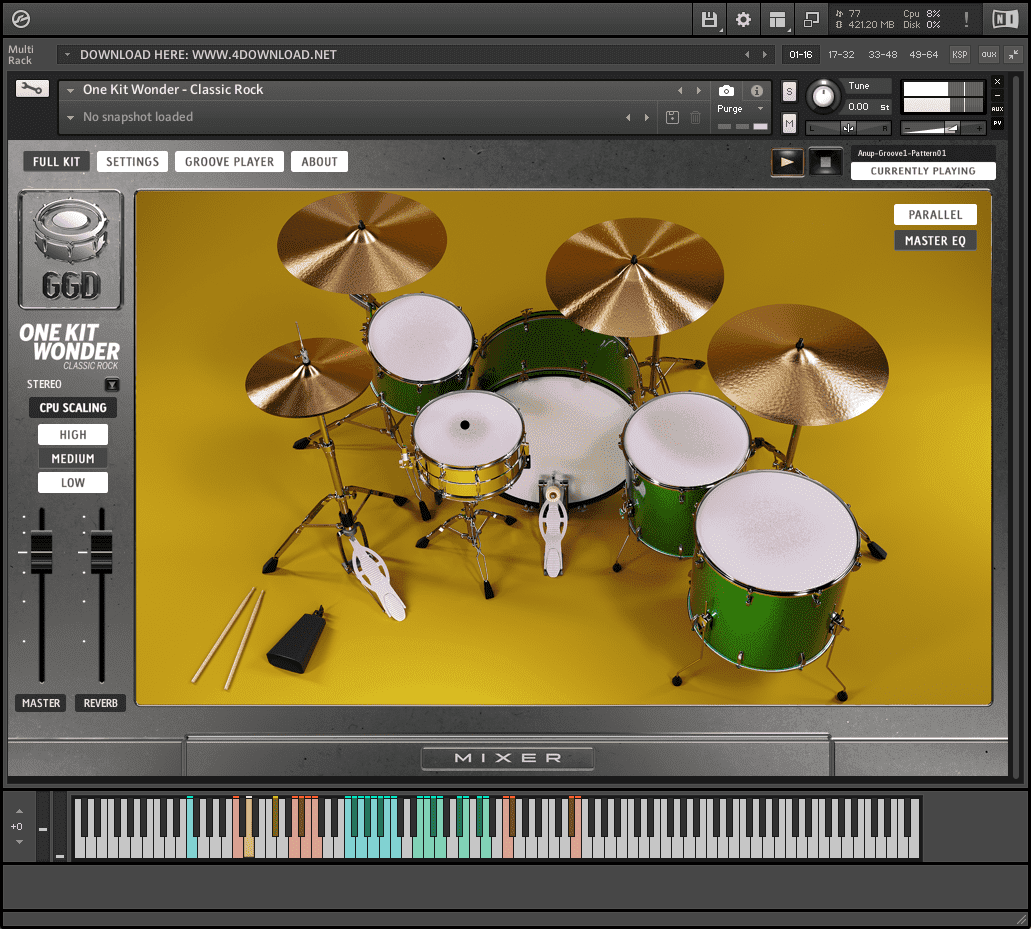Click the exclamation panic button
1031x929 pixels.
[x=966, y=19]
